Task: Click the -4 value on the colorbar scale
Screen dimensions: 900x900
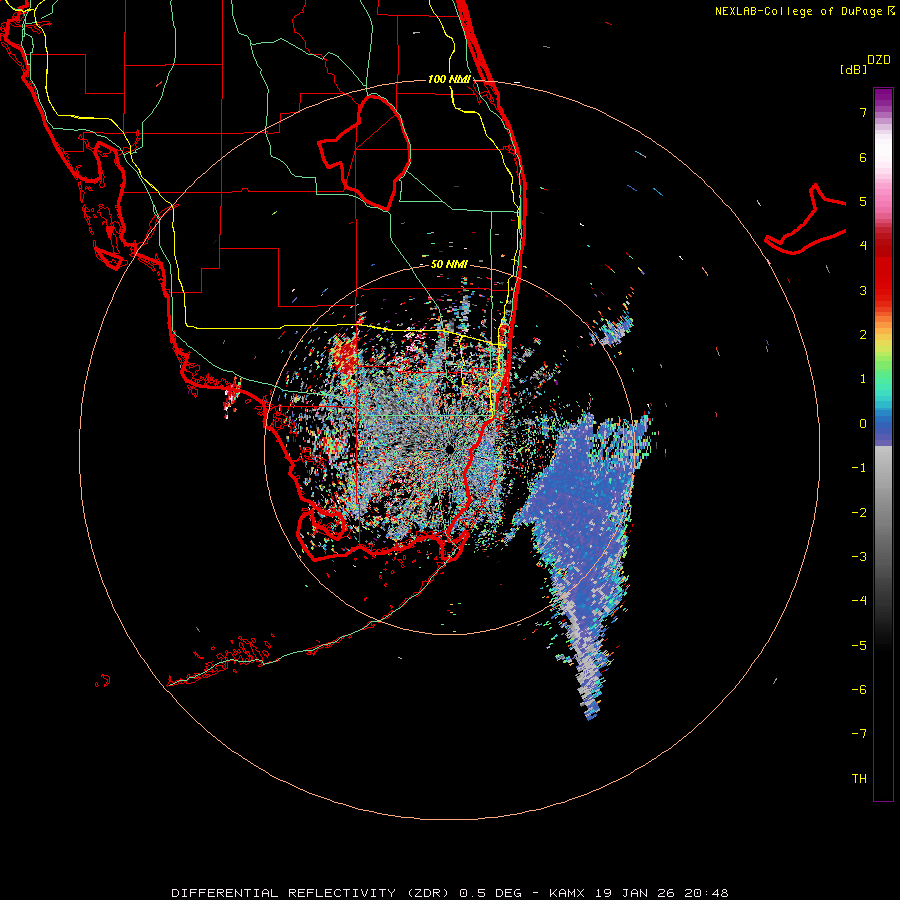Action: (859, 601)
